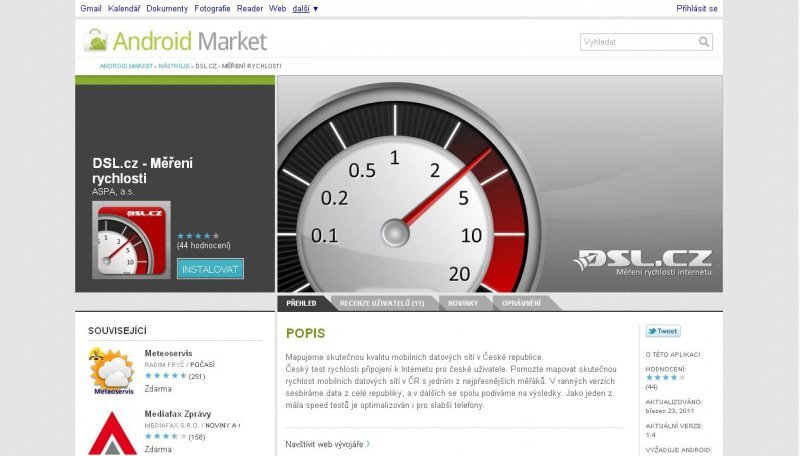The height and width of the screenshot is (456, 800).
Task: Click the Nástroje breadcrumb link
Action: (x=174, y=66)
